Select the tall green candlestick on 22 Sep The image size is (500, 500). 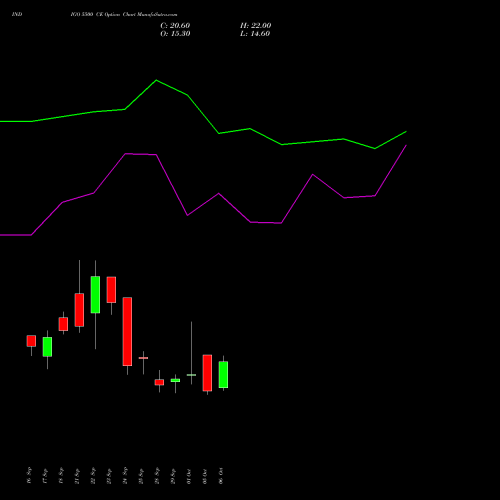click(x=95, y=295)
